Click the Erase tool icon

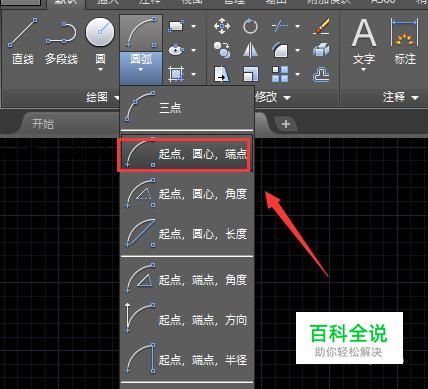pyautogui.click(x=321, y=26)
